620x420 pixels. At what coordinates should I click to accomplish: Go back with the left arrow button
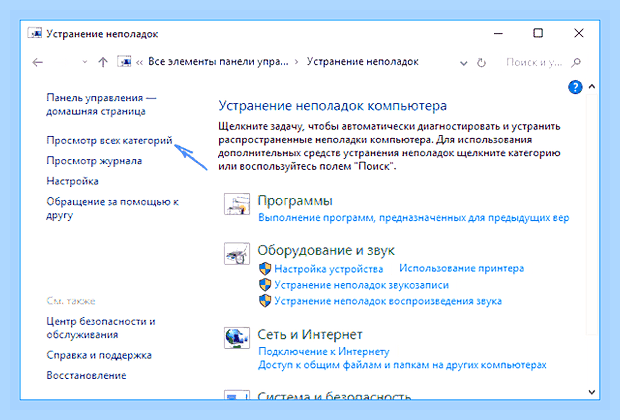pos(38,62)
